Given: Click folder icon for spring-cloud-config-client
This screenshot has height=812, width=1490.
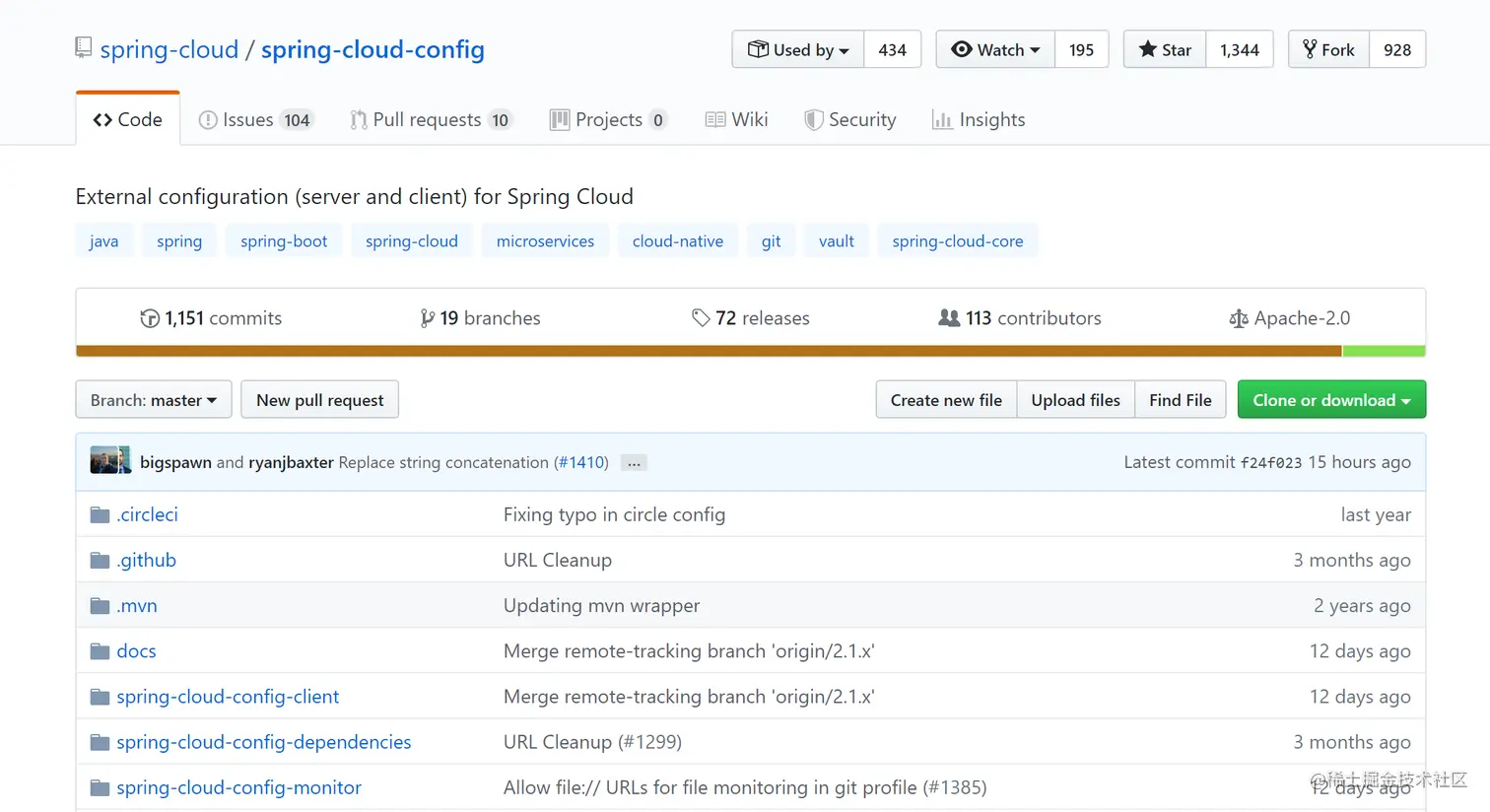Looking at the screenshot, I should [x=100, y=697].
